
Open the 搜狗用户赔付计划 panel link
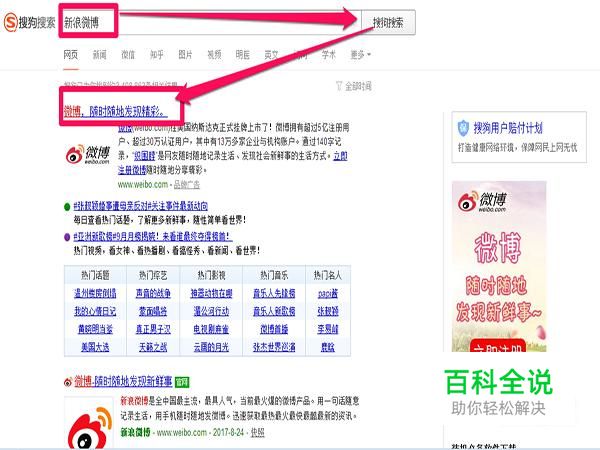(x=508, y=128)
